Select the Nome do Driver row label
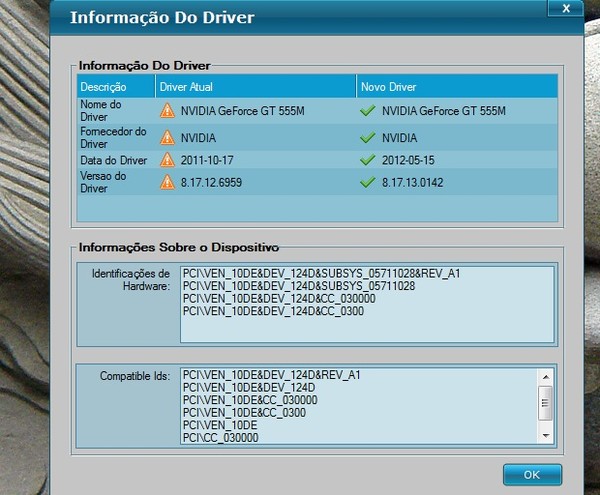This screenshot has height=495, width=600. pyautogui.click(x=101, y=111)
